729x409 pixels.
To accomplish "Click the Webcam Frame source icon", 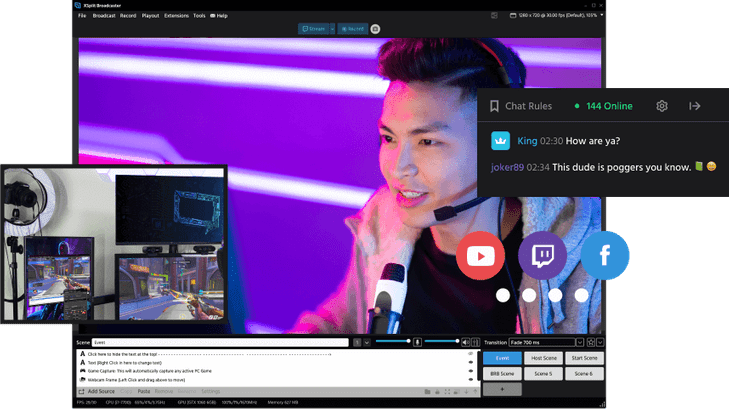I will click(82, 379).
